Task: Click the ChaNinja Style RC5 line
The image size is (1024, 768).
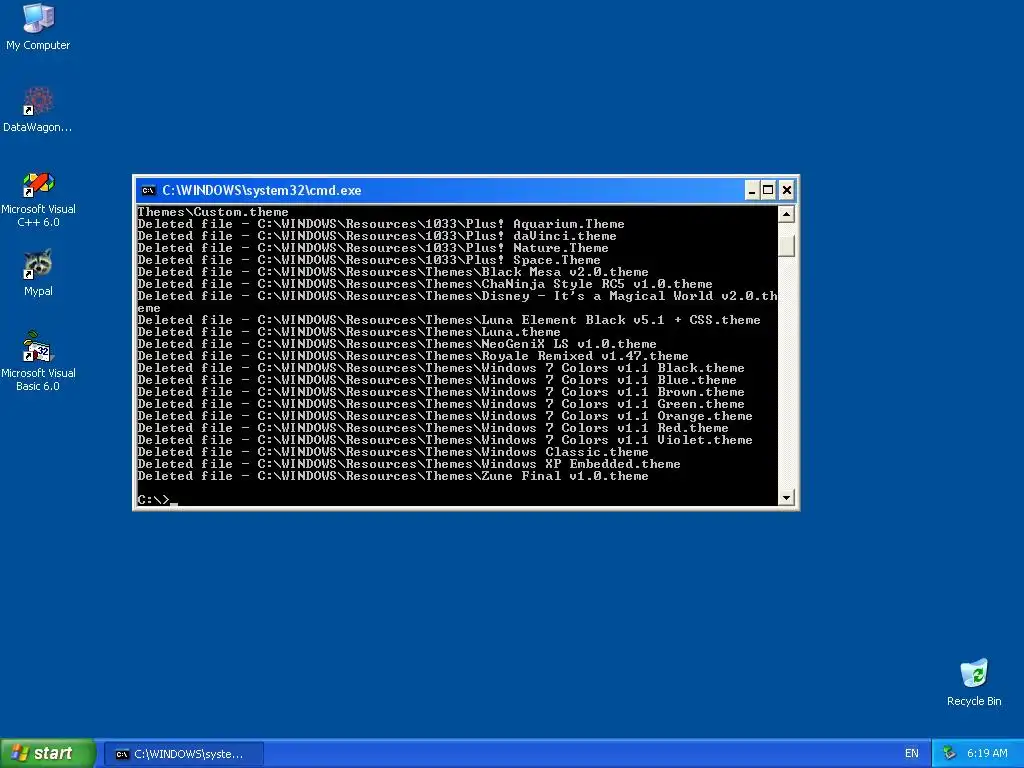Action: (x=424, y=284)
